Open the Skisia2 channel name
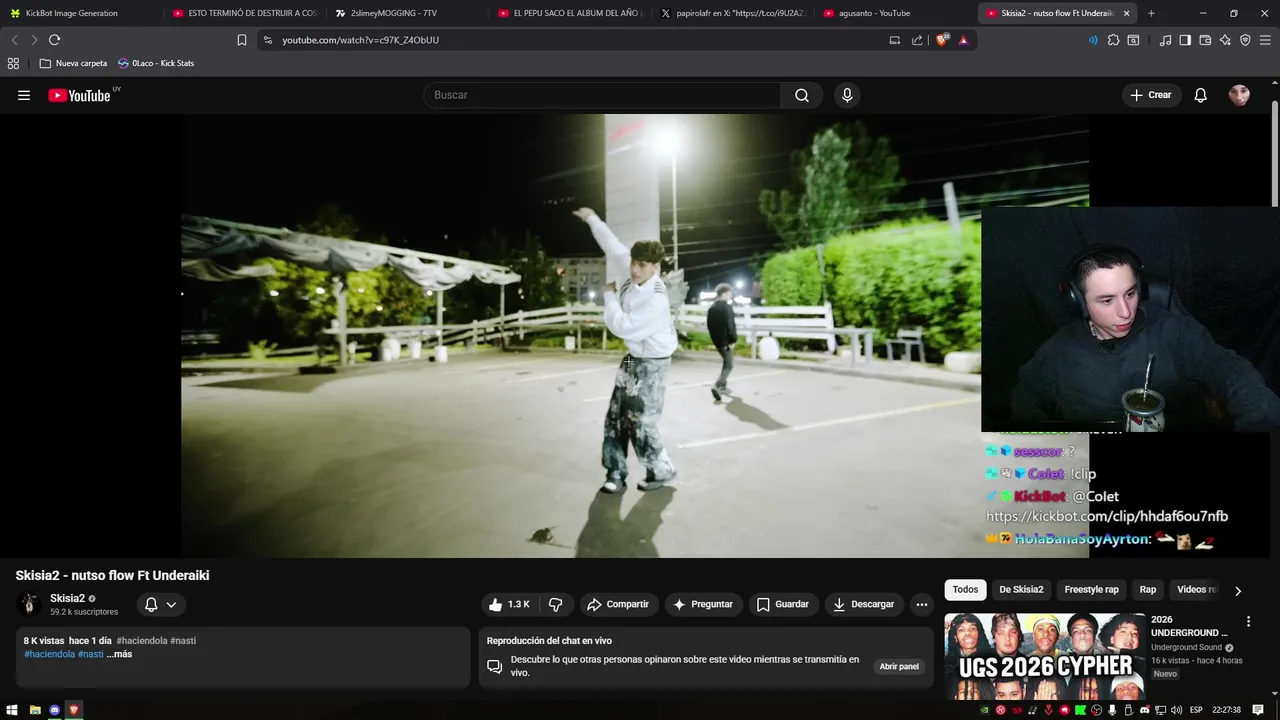1280x720 pixels. [67, 598]
